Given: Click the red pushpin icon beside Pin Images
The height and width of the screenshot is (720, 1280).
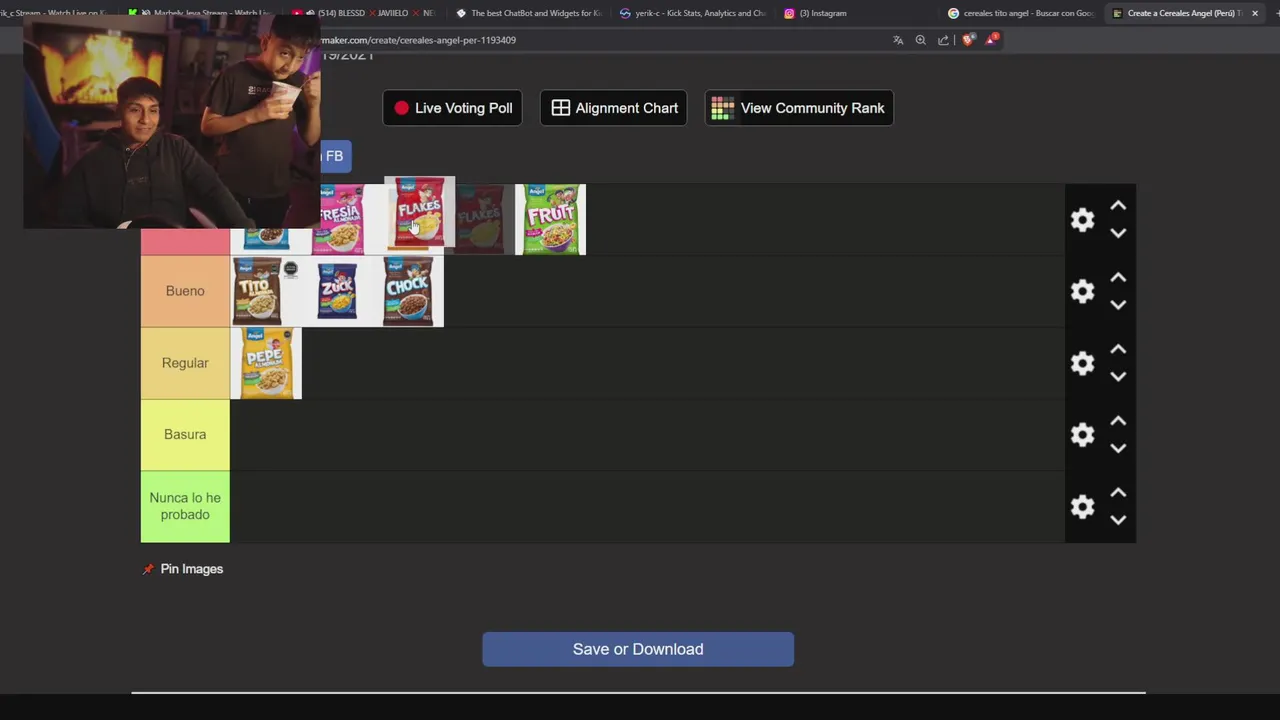Looking at the screenshot, I should point(148,569).
